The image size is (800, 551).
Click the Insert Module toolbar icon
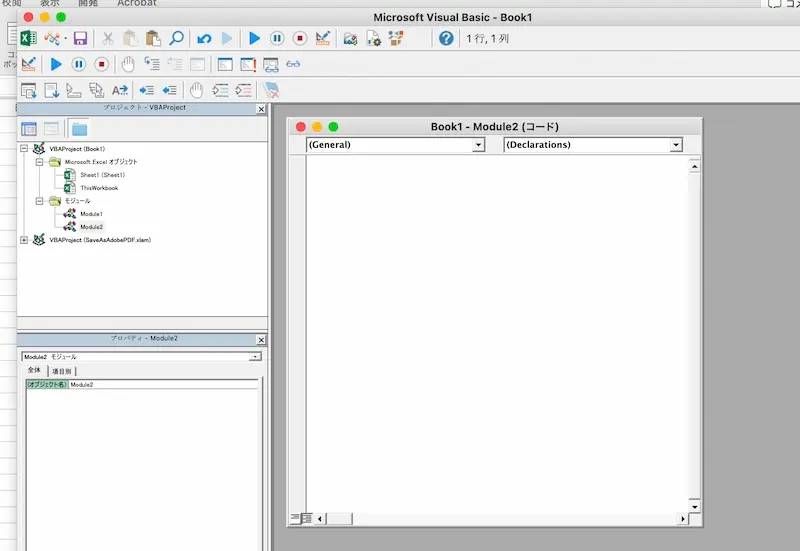(x=52, y=38)
